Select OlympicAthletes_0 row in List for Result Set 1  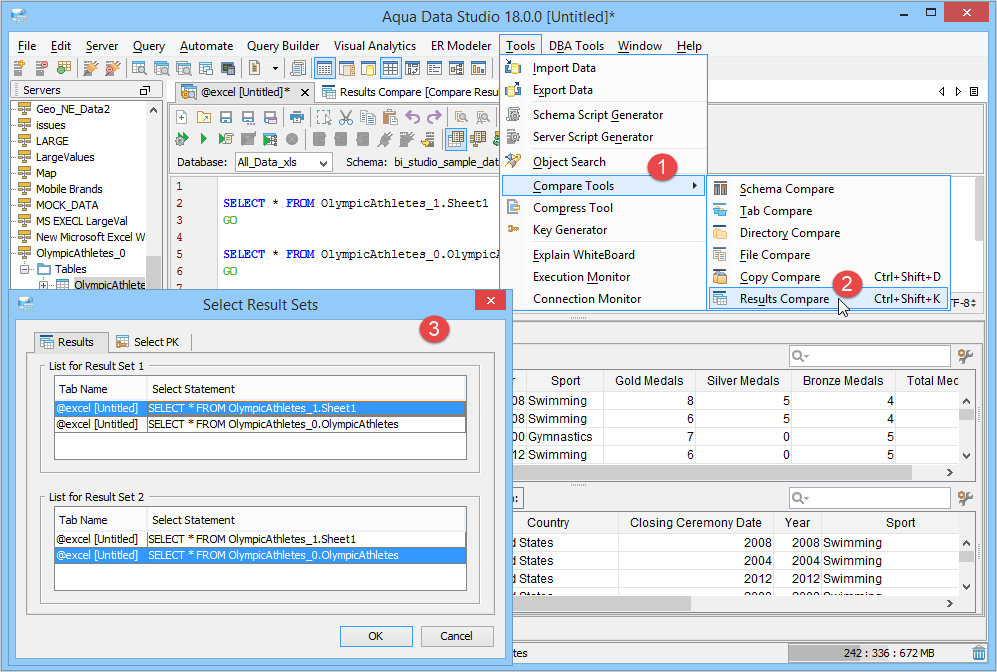[260, 424]
